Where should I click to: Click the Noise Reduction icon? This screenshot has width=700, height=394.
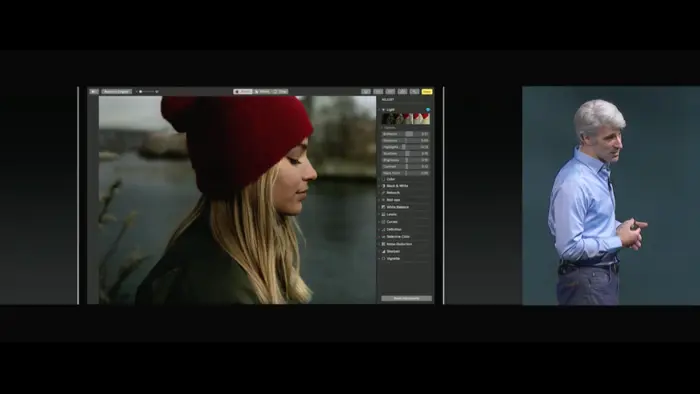383,244
